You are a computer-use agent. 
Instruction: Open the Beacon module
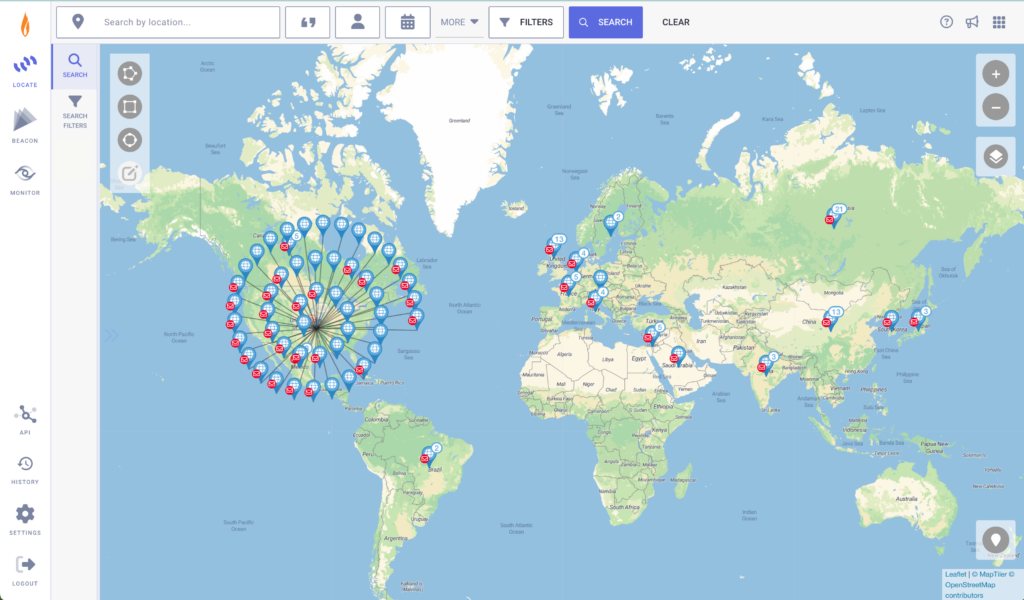25,125
